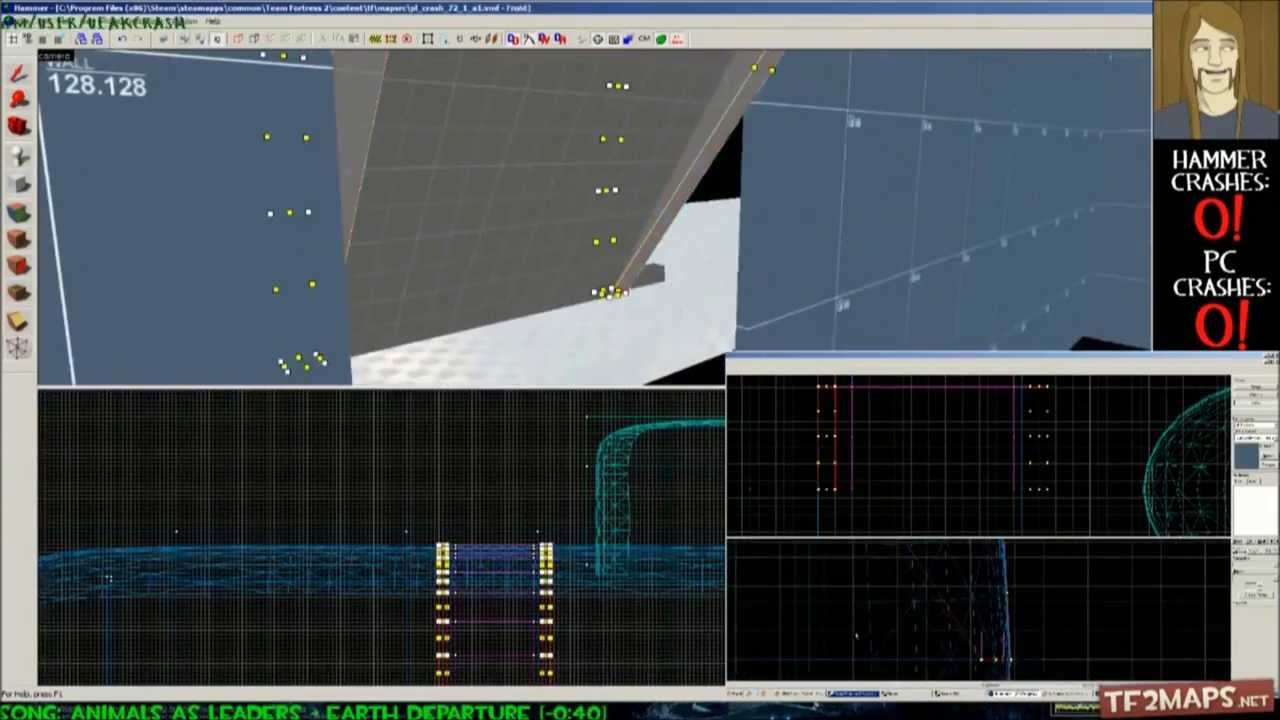Click the save window state icon
This screenshot has width=1280, height=720.
pos(97,39)
